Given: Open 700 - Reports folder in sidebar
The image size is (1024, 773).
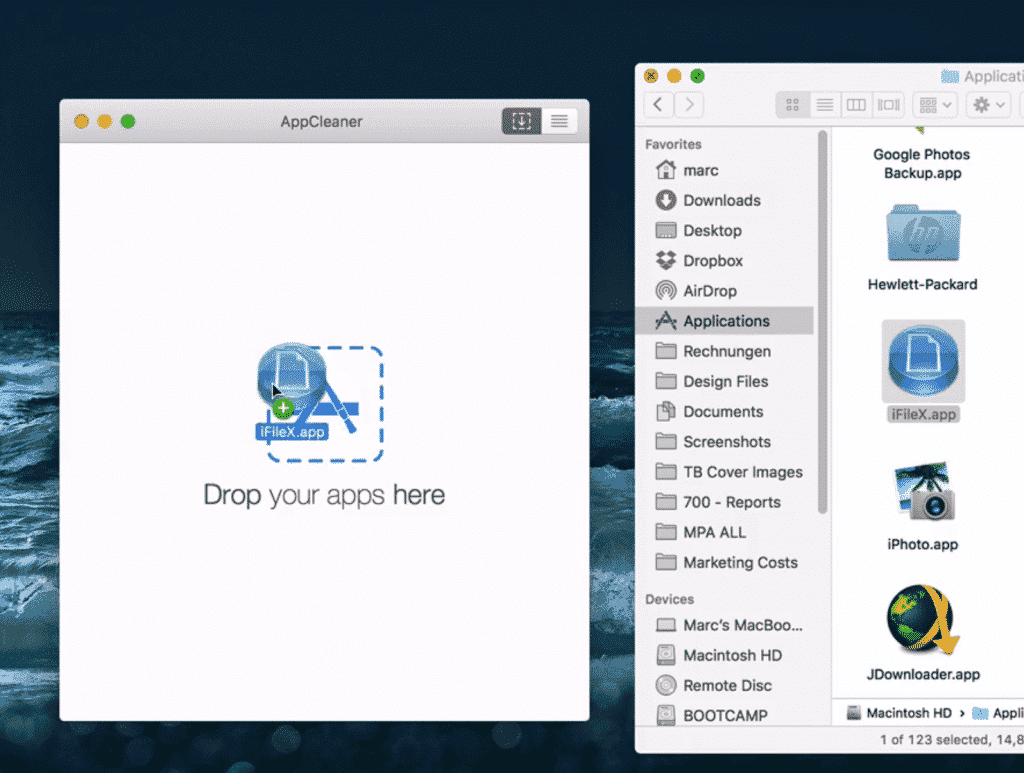Looking at the screenshot, I should (x=725, y=501).
